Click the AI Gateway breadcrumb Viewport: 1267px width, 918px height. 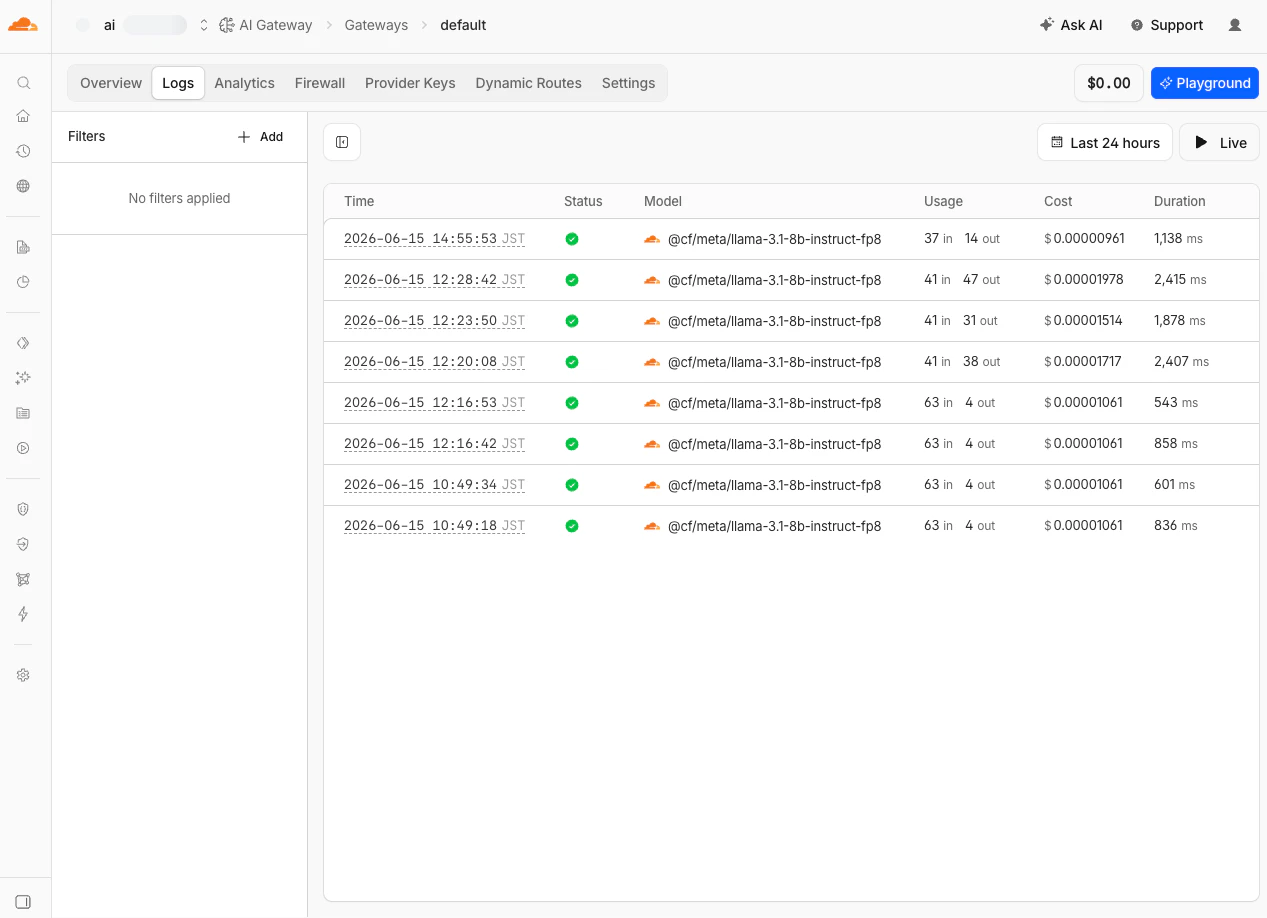(266, 25)
